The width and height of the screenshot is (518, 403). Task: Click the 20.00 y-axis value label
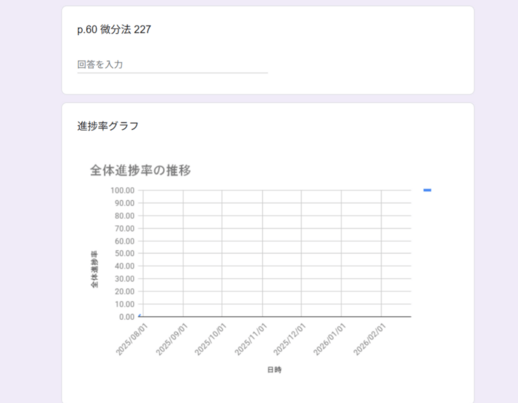[124, 291]
